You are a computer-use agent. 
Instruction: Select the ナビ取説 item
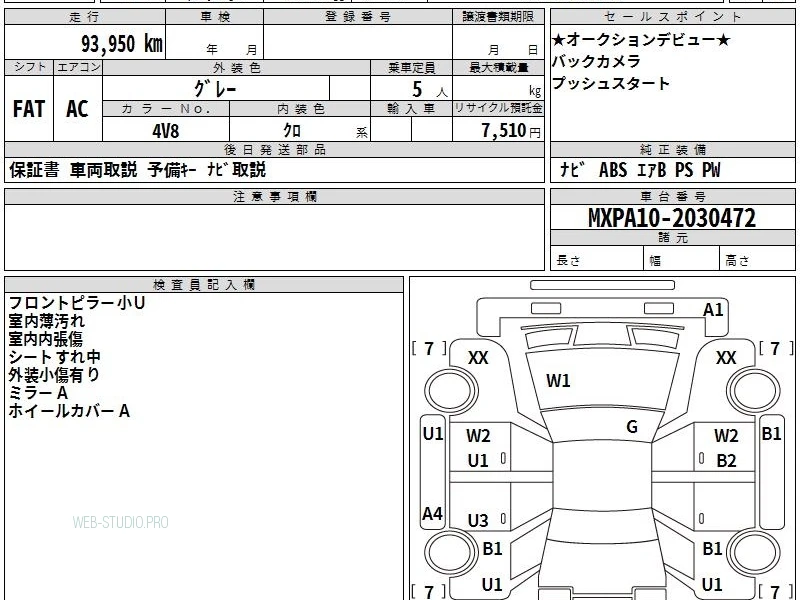pyautogui.click(x=236, y=170)
